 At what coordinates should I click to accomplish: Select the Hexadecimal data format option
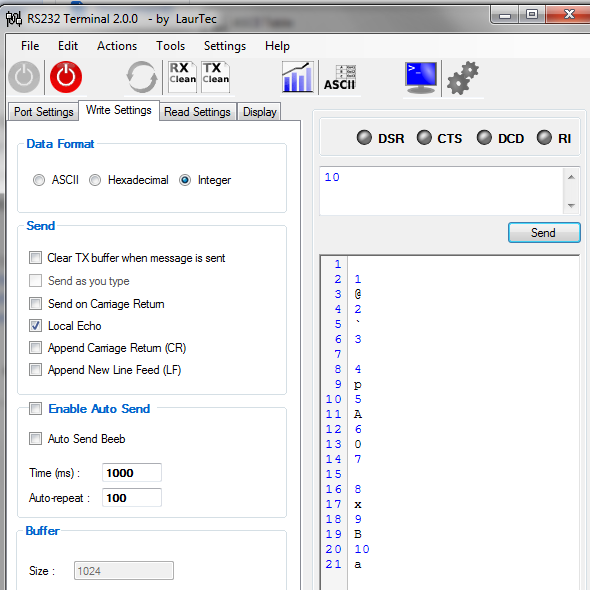tap(95, 180)
